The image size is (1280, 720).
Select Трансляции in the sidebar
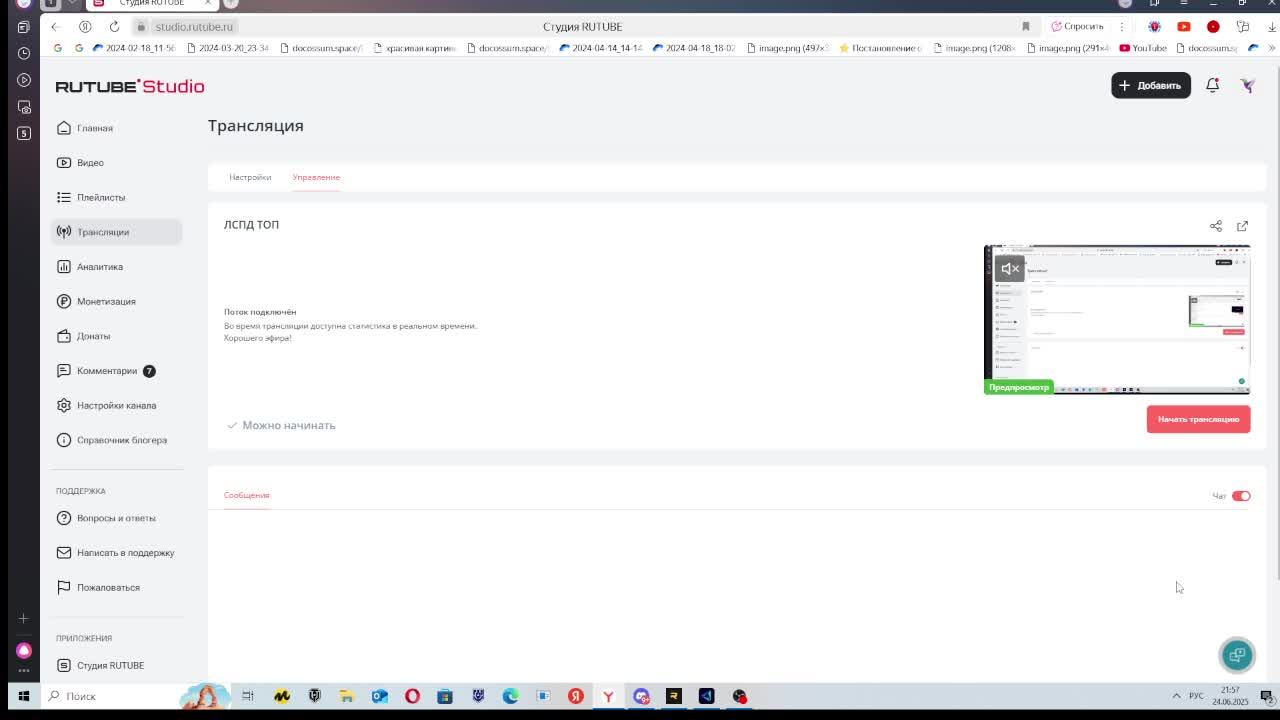tap(116, 232)
